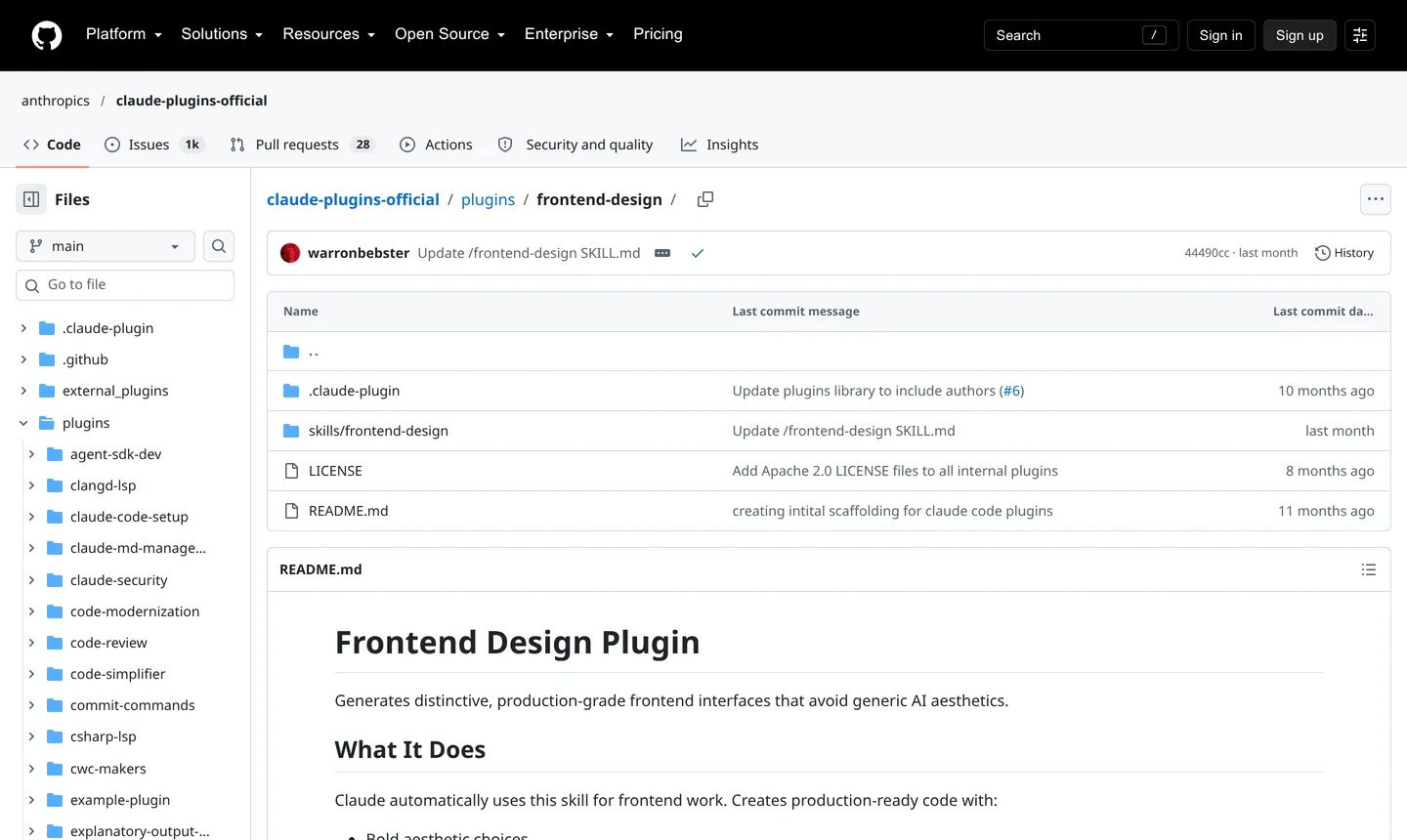Open the Pull requests tab
This screenshot has height=840, width=1407.
point(302,145)
